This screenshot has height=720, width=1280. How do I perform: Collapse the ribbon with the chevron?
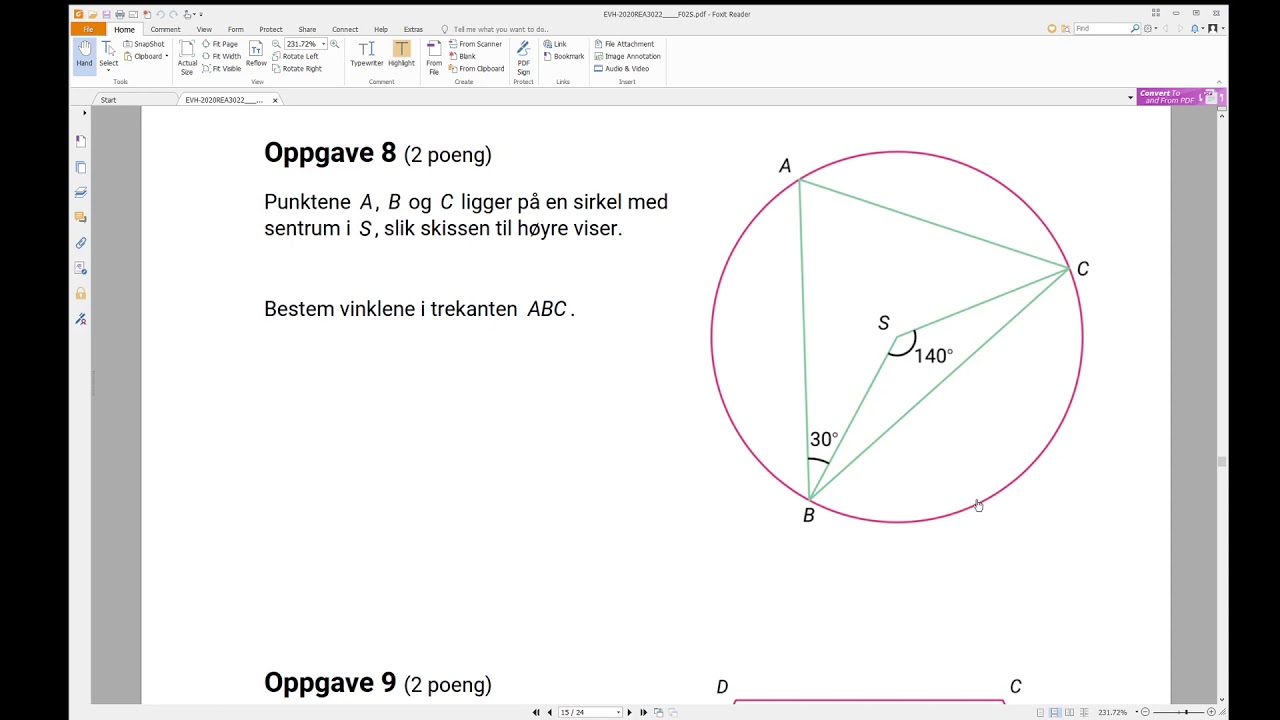click(x=1220, y=82)
